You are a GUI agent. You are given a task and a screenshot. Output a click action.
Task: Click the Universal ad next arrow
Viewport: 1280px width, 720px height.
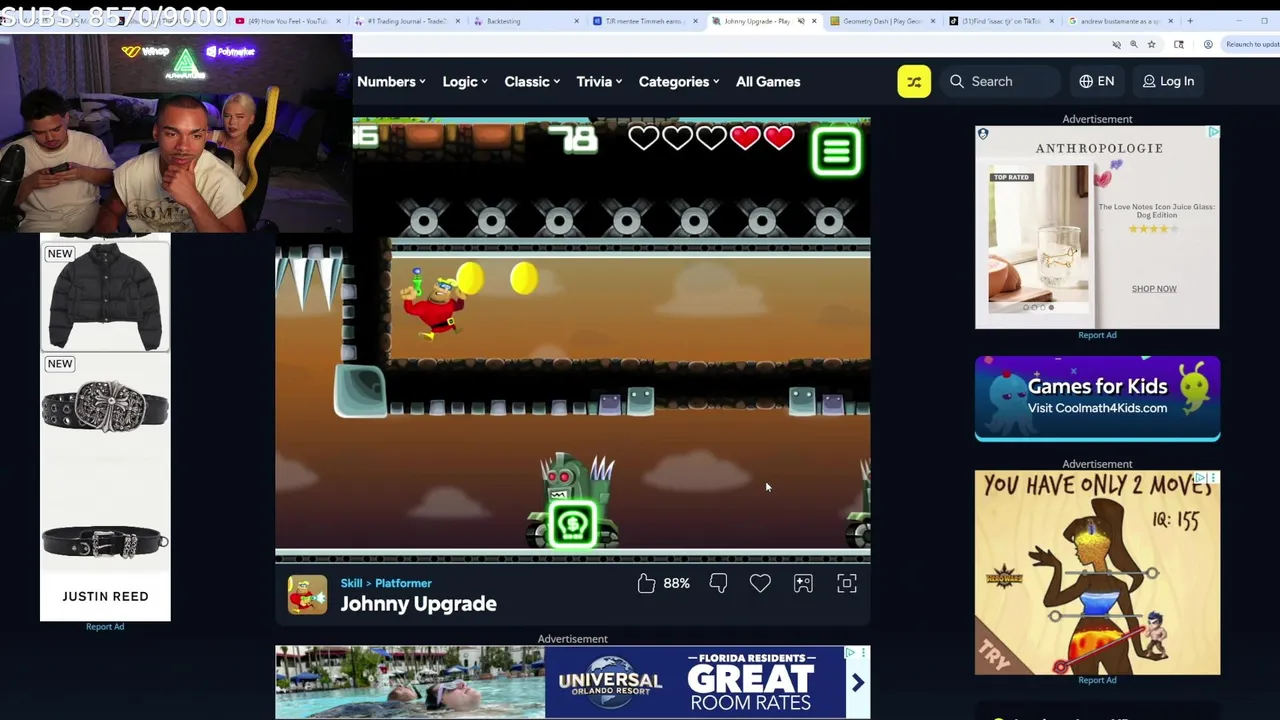857,683
